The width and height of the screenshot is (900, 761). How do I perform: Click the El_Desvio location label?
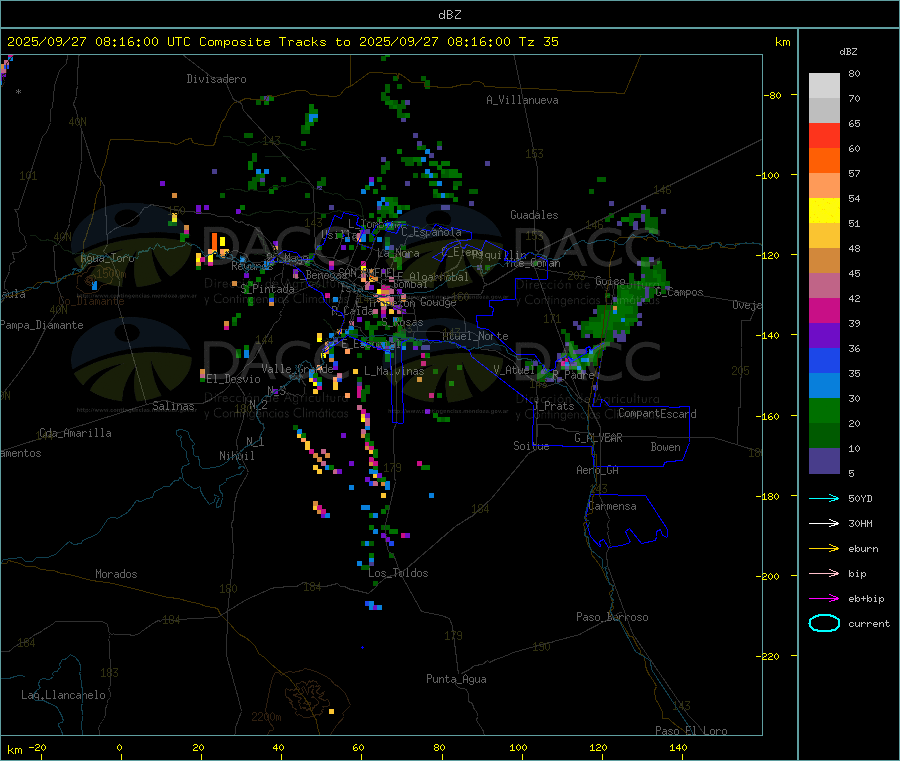(233, 379)
